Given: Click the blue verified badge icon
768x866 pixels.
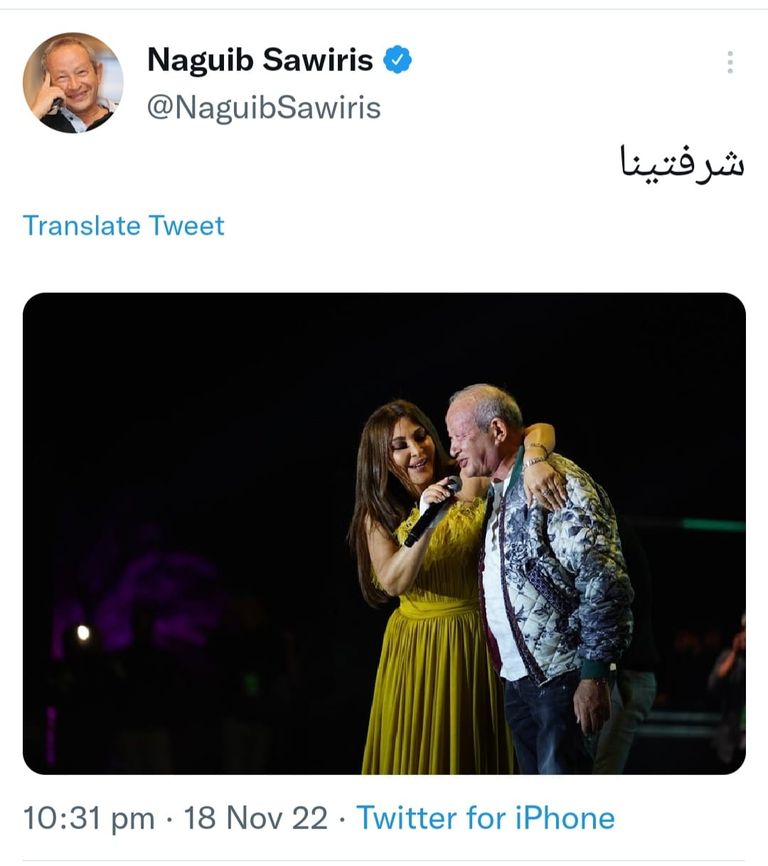Looking at the screenshot, I should (x=399, y=60).
